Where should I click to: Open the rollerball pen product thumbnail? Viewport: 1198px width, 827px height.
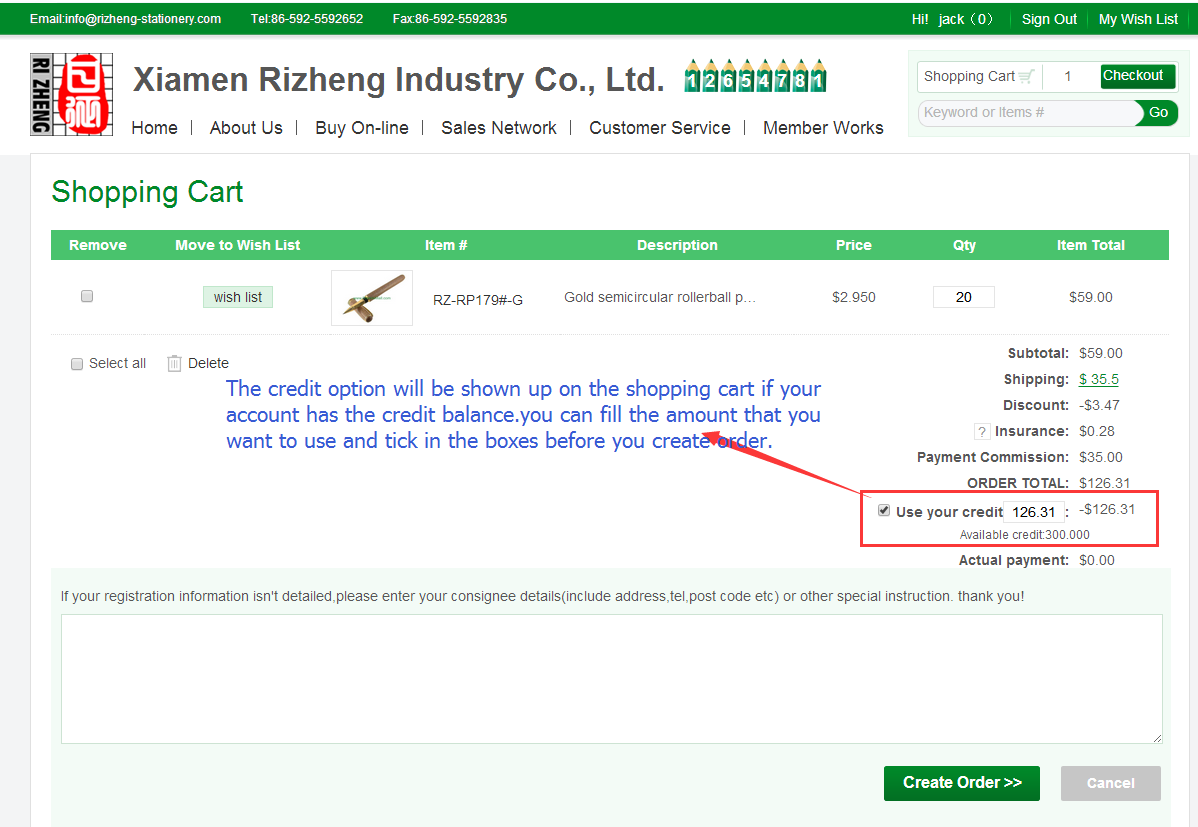pyautogui.click(x=372, y=298)
